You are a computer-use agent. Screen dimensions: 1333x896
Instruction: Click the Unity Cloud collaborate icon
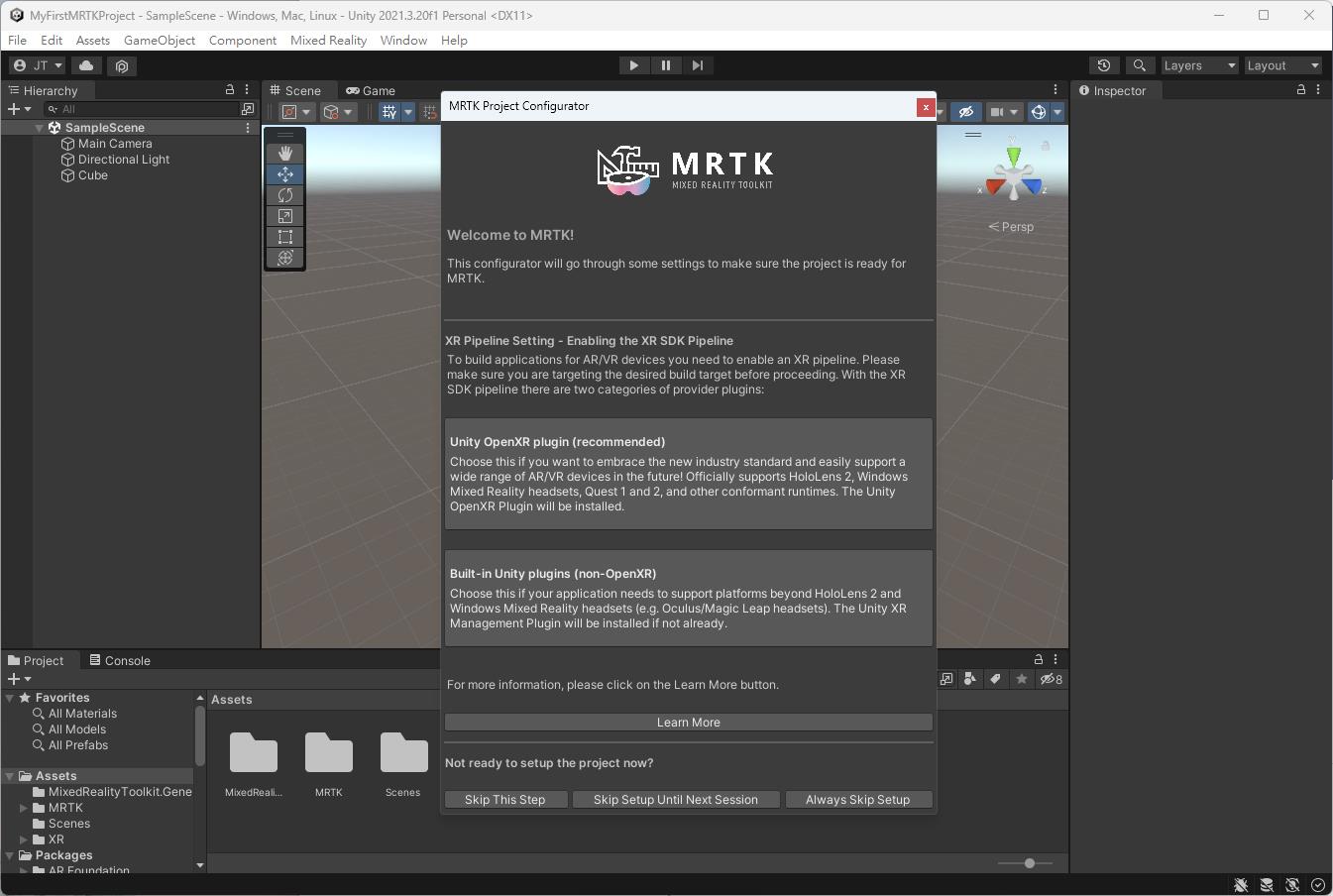pyautogui.click(x=85, y=65)
